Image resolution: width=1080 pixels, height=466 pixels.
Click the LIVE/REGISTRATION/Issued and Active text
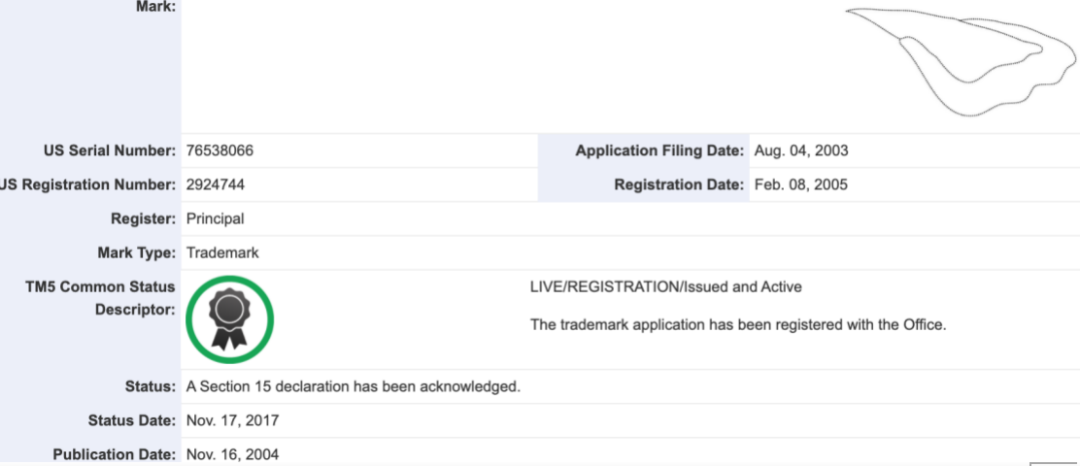[x=666, y=287]
